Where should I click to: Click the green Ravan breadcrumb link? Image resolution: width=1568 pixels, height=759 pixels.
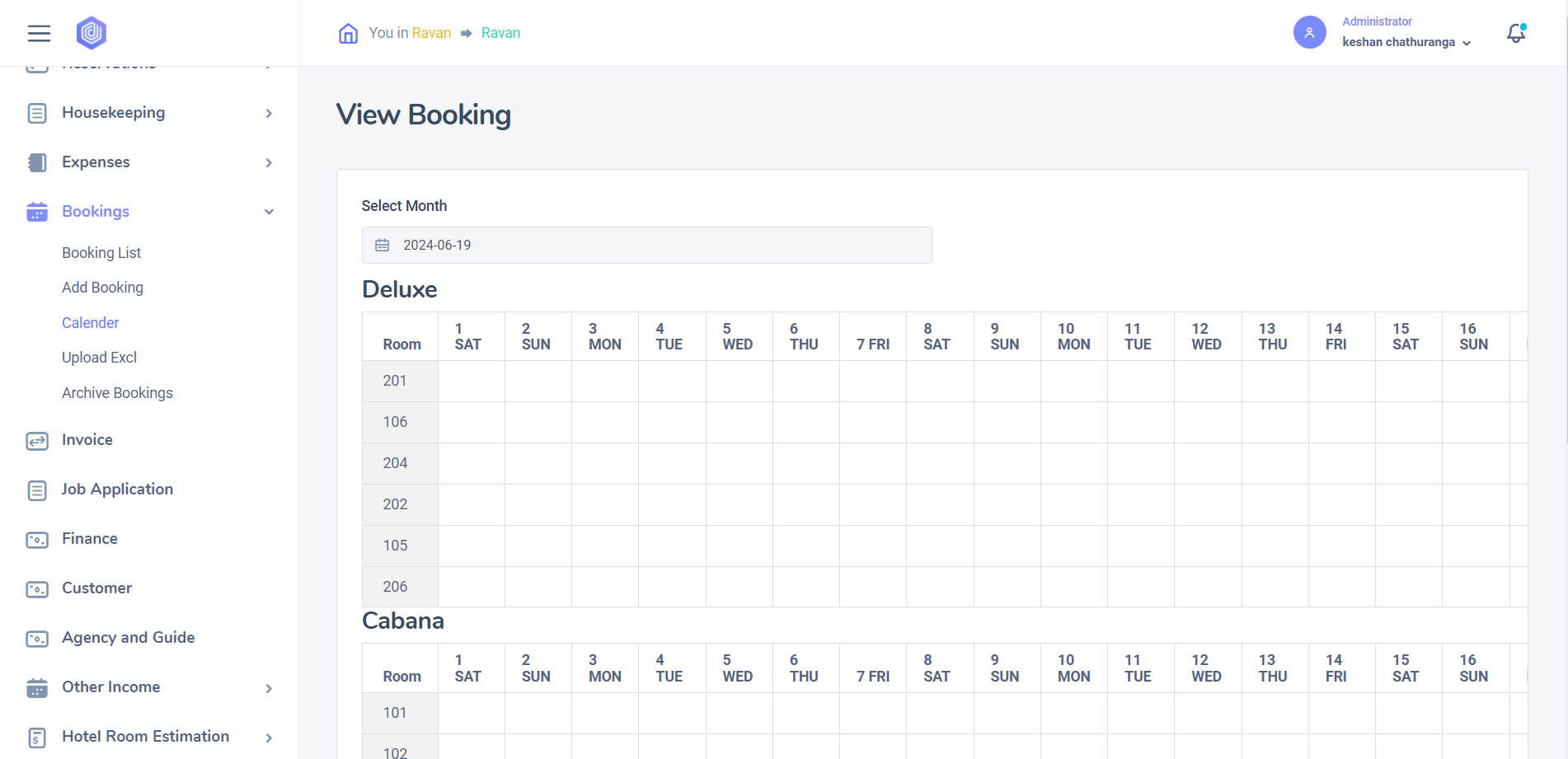click(x=500, y=33)
